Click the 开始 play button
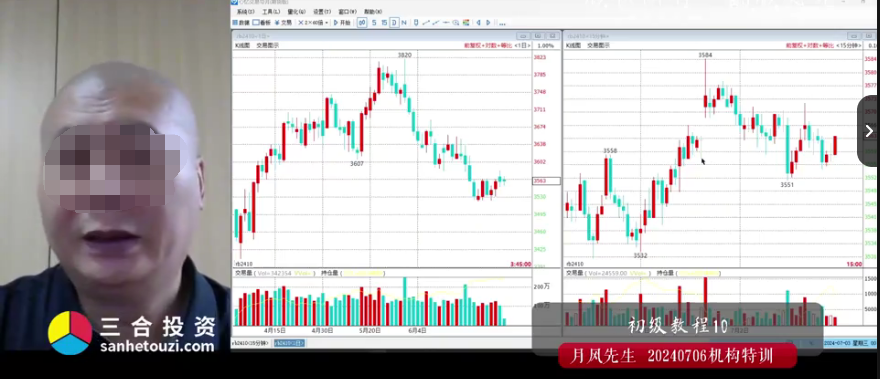880x379 pixels. point(342,22)
